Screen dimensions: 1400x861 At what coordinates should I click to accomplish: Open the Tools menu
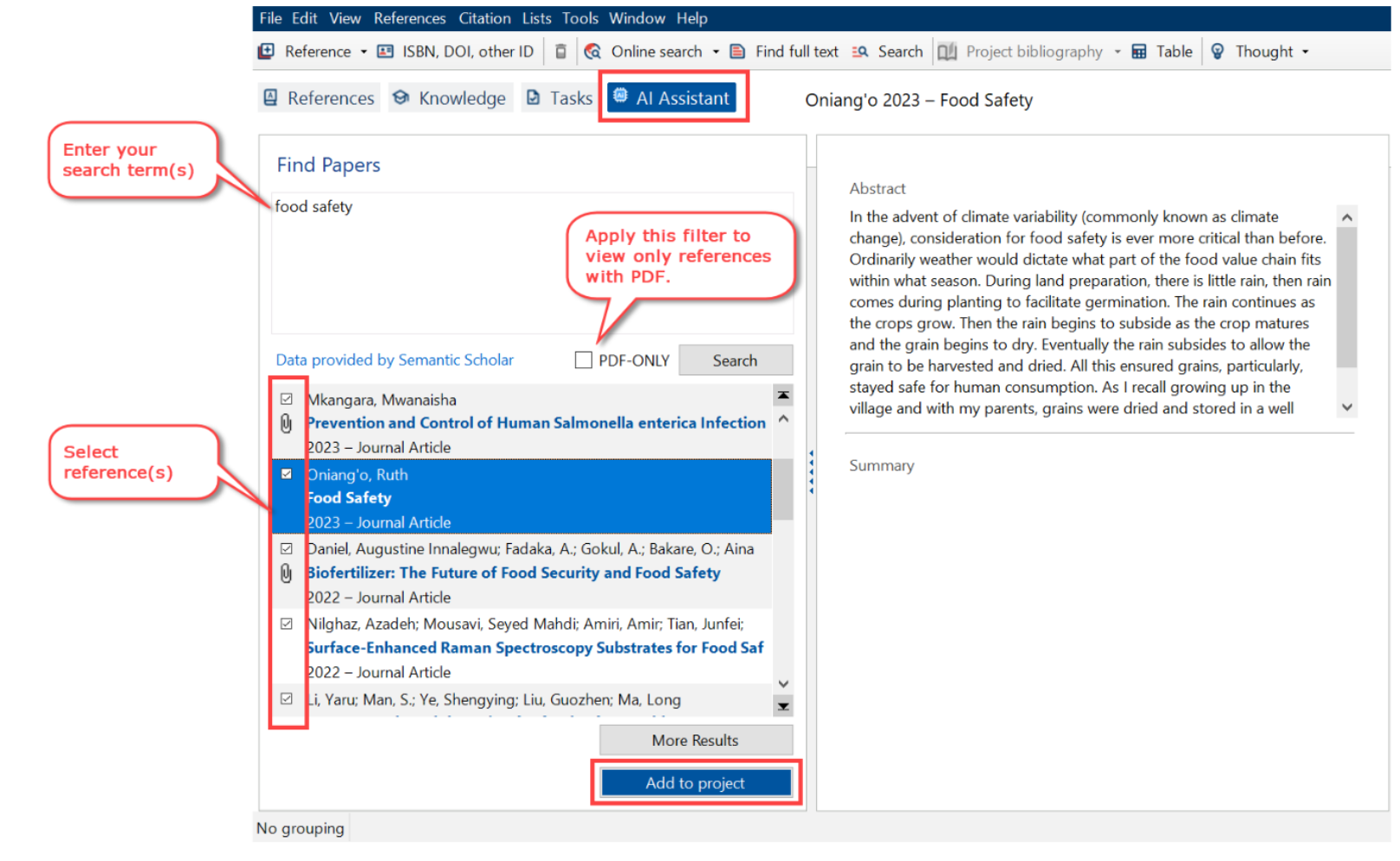580,18
